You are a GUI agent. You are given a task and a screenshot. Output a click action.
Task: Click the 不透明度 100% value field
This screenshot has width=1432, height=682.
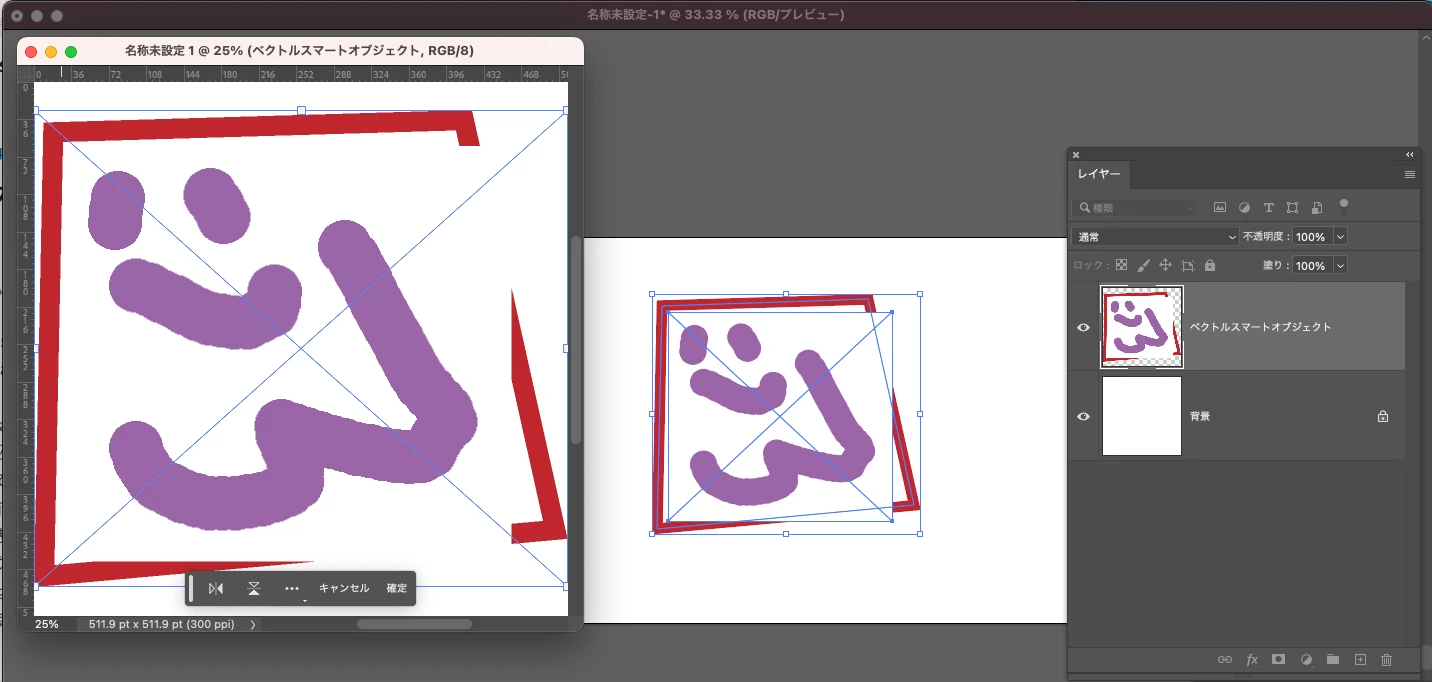pyautogui.click(x=1311, y=237)
